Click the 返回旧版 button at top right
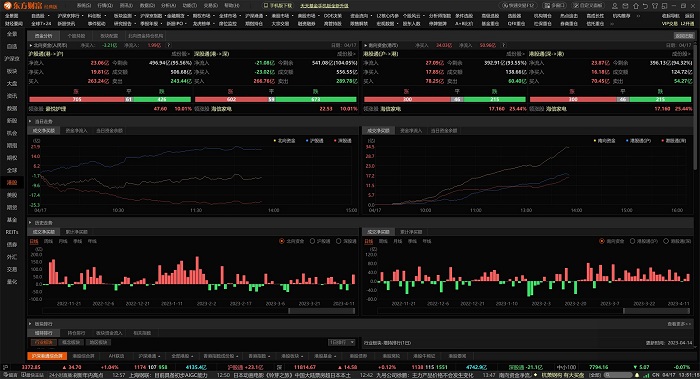This screenshot has height=379, width=700. (x=684, y=36)
